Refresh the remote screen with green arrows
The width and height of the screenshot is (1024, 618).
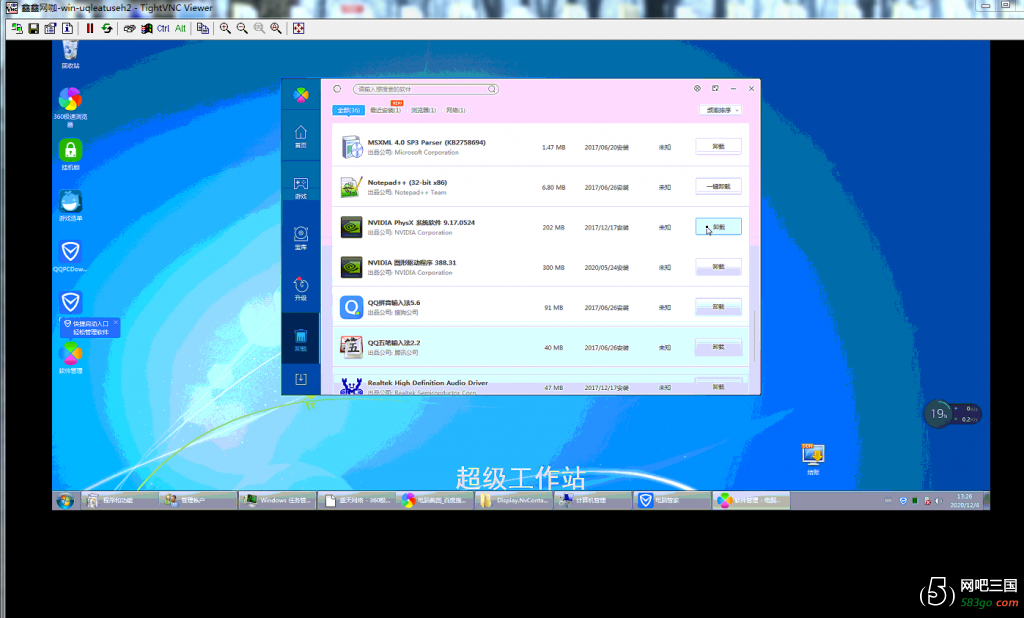106,28
